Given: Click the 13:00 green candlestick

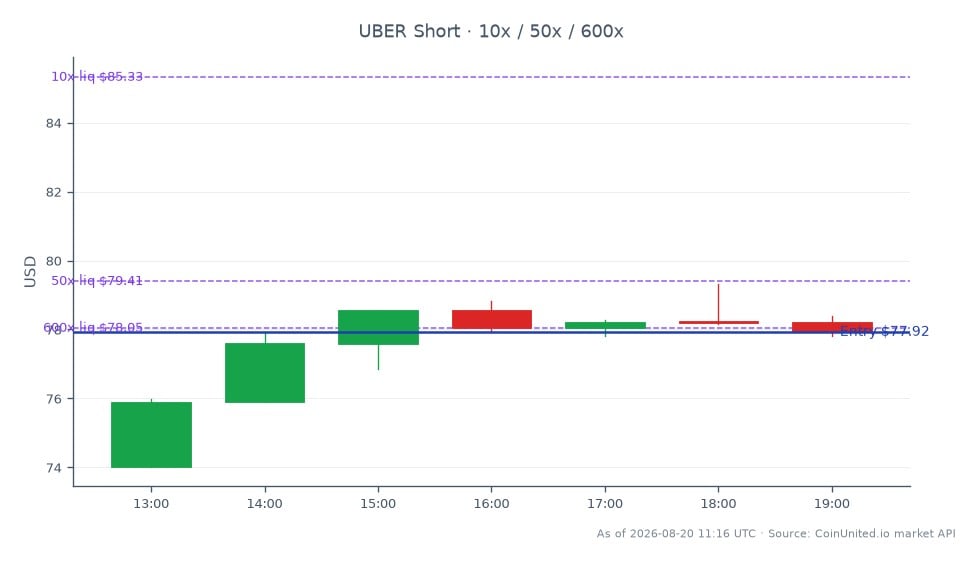Looking at the screenshot, I should [151, 435].
